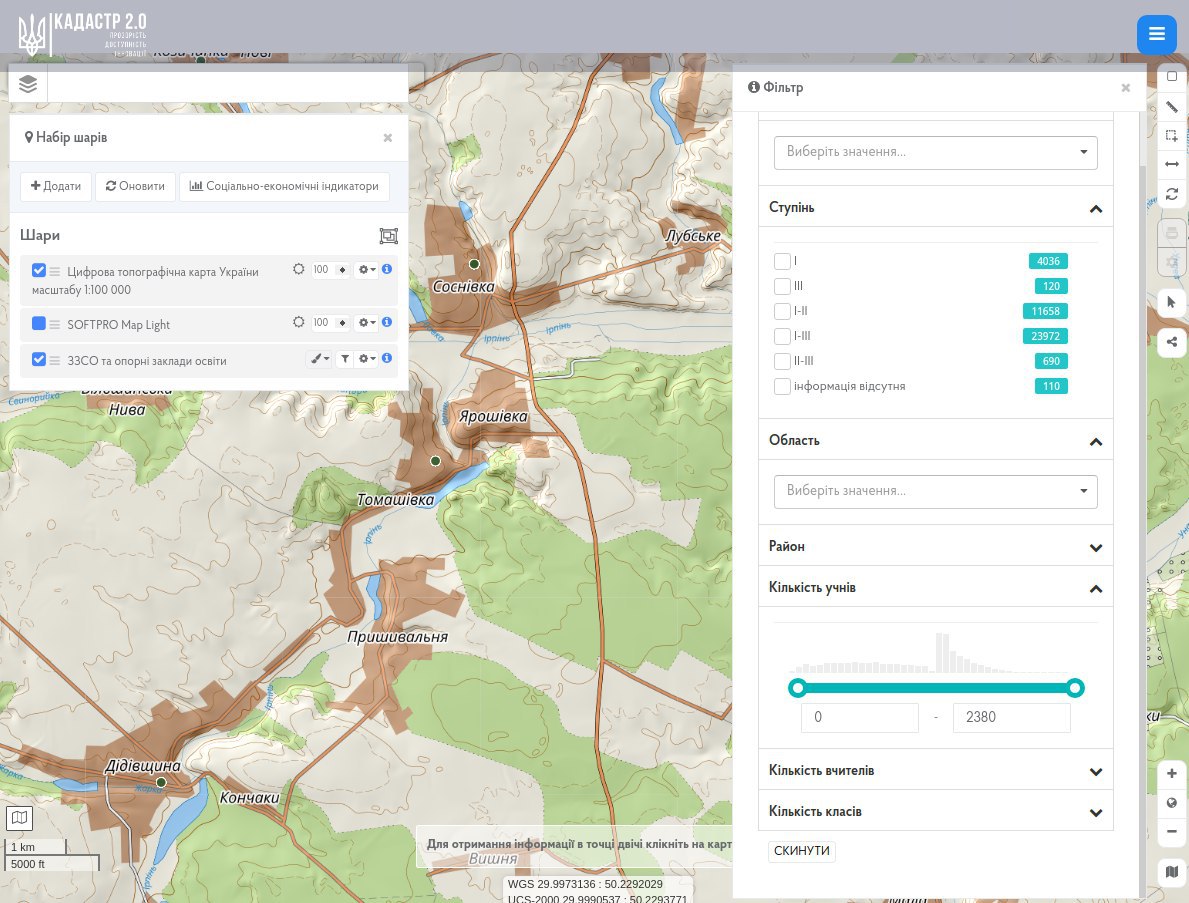Viewport: 1189px width, 903px height.
Task: Open opacity icon for SOFTPRO Map Light layer
Action: 299,322
